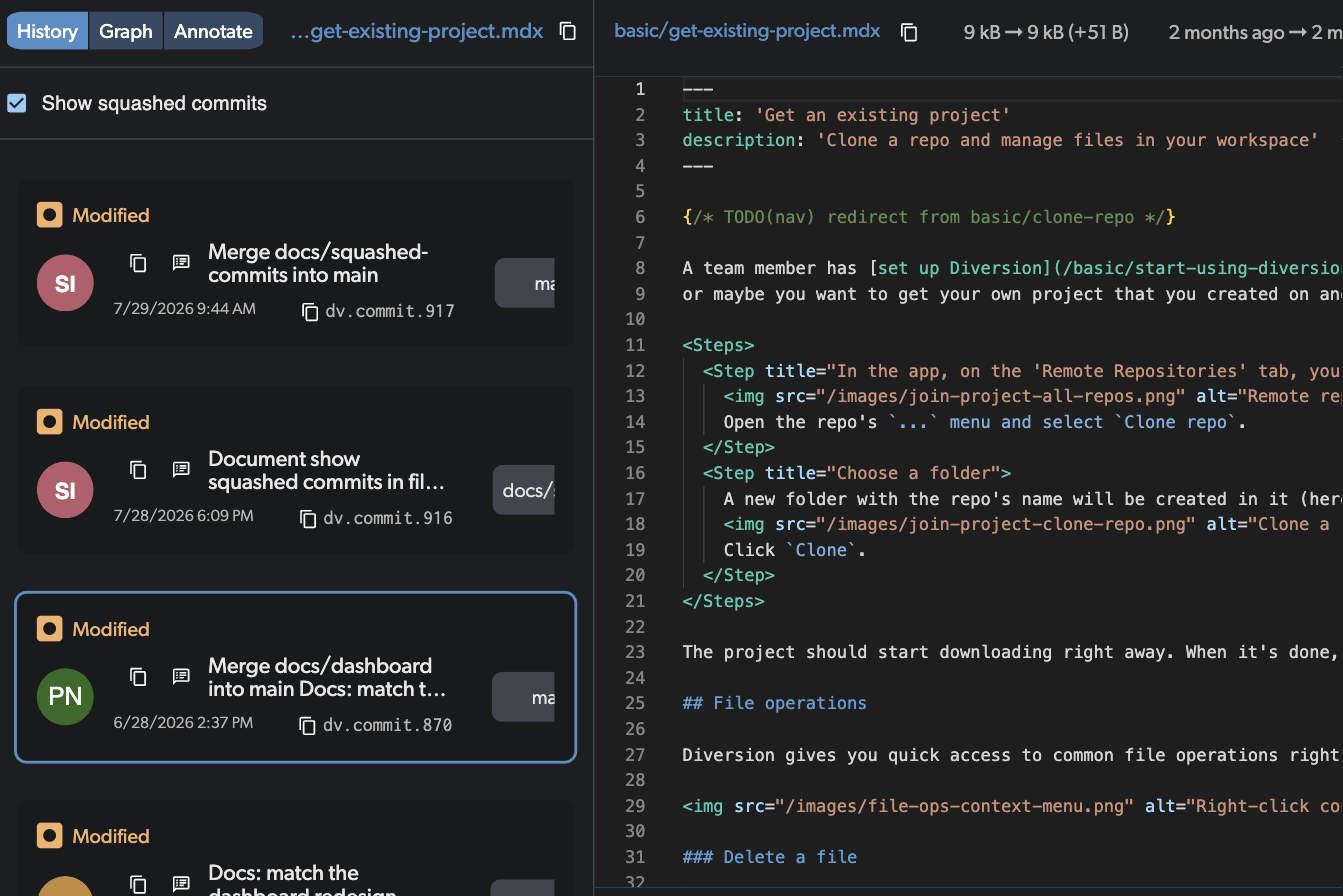This screenshot has height=896, width=1343.
Task: Click line number 21 in the gutter
Action: click(637, 601)
